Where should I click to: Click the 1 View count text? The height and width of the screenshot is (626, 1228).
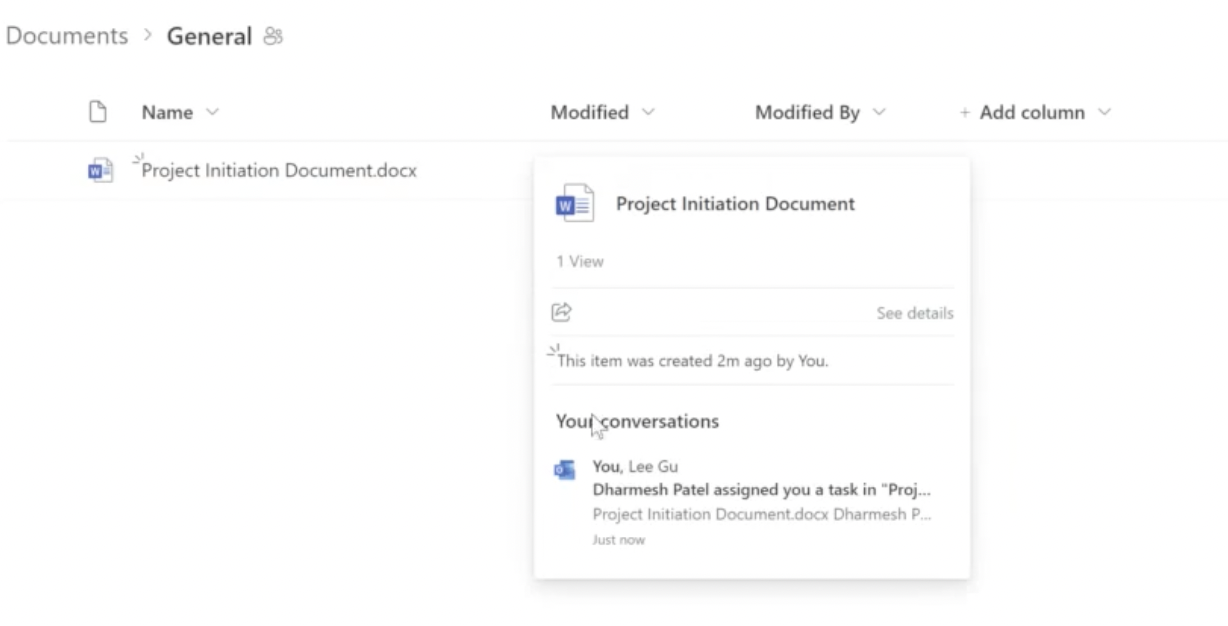tap(580, 262)
